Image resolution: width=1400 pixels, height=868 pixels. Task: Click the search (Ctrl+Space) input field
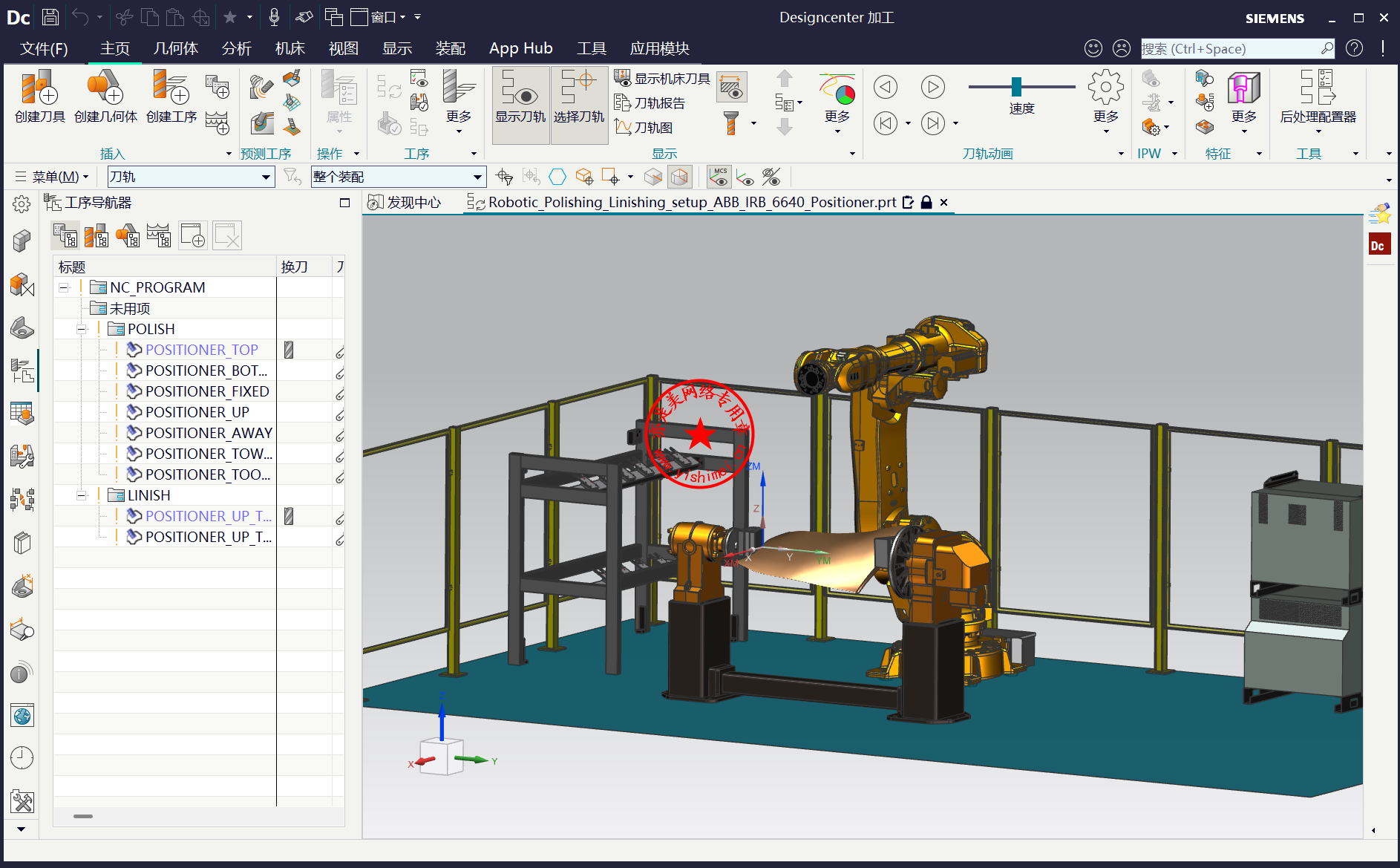[x=1229, y=49]
